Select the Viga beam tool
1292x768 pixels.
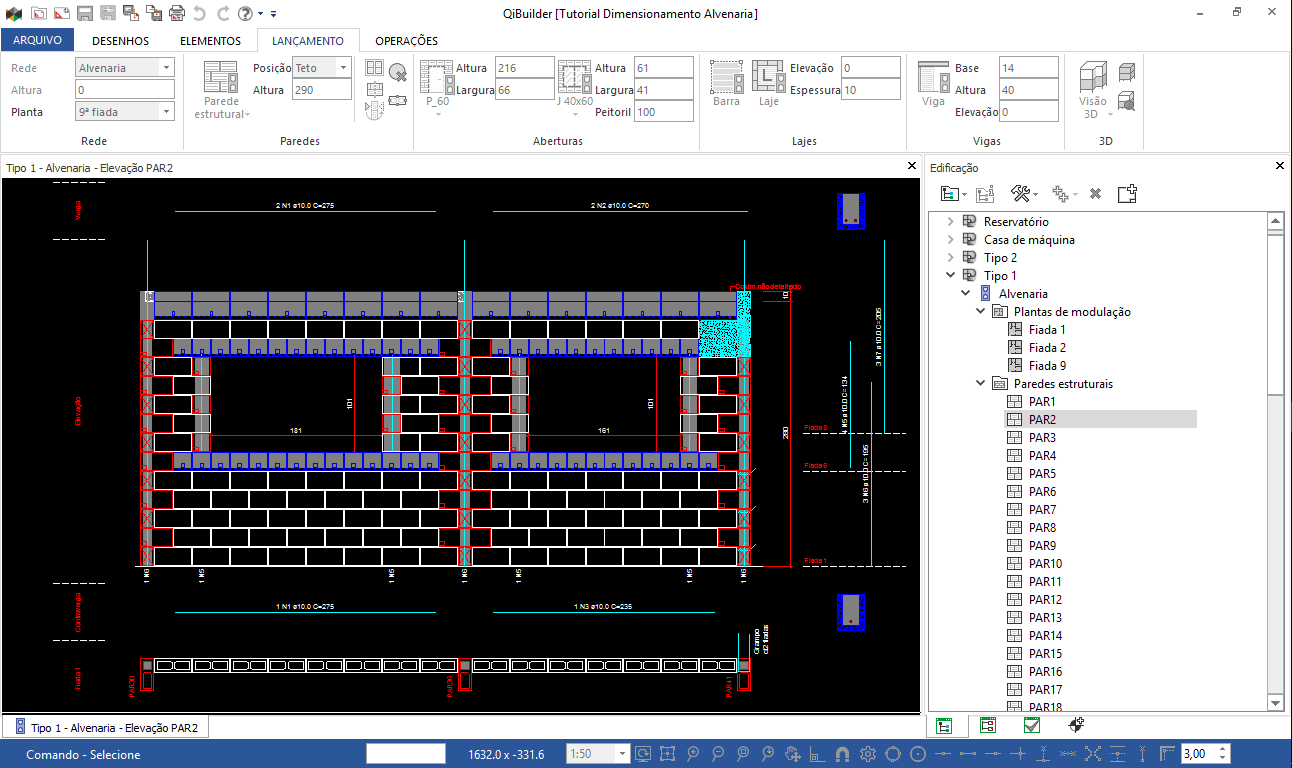click(x=933, y=83)
